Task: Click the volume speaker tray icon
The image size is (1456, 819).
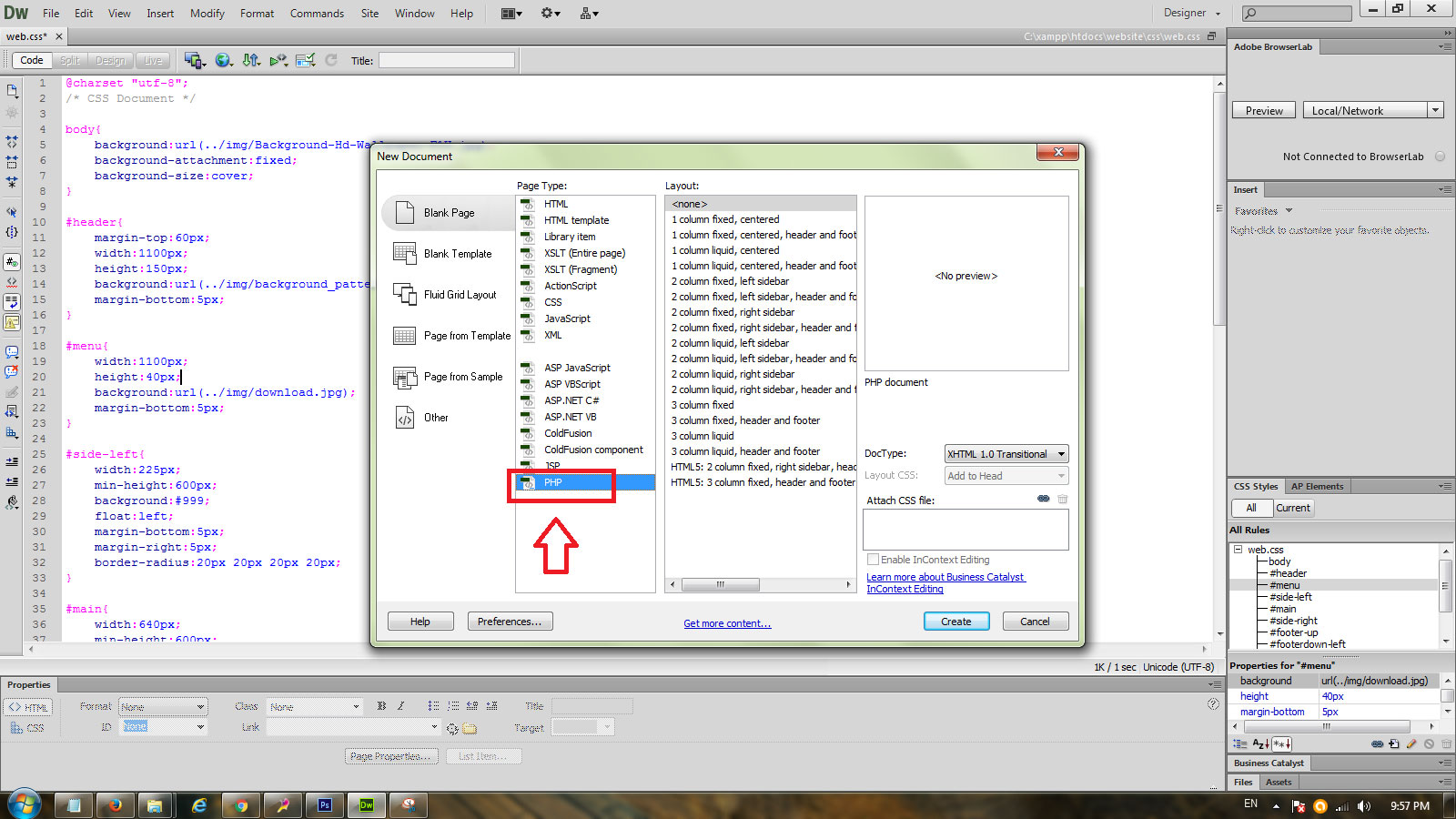Action: [1363, 806]
